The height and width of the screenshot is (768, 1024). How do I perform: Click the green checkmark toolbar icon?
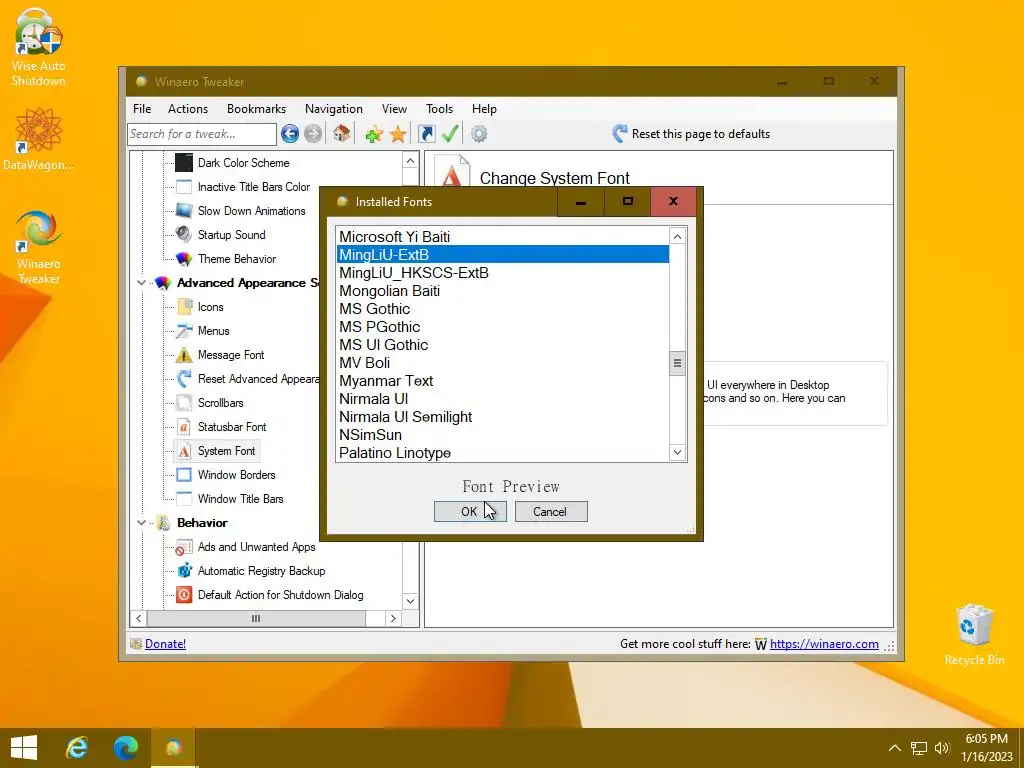click(450, 134)
